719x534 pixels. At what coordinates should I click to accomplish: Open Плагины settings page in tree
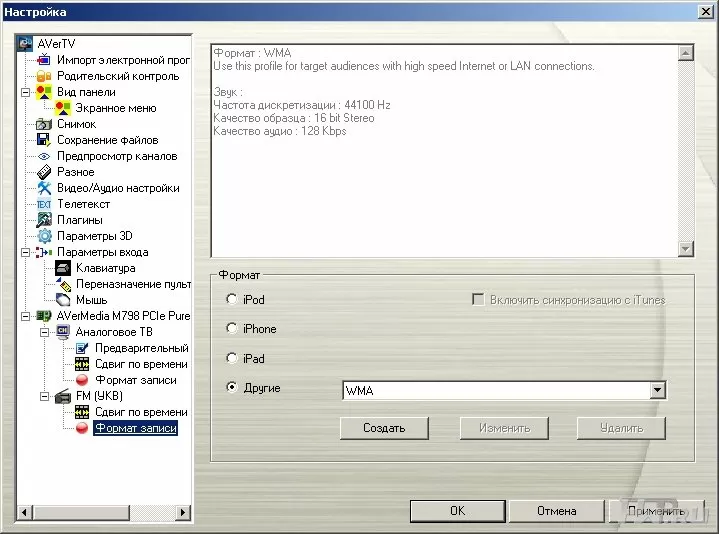(x=79, y=220)
